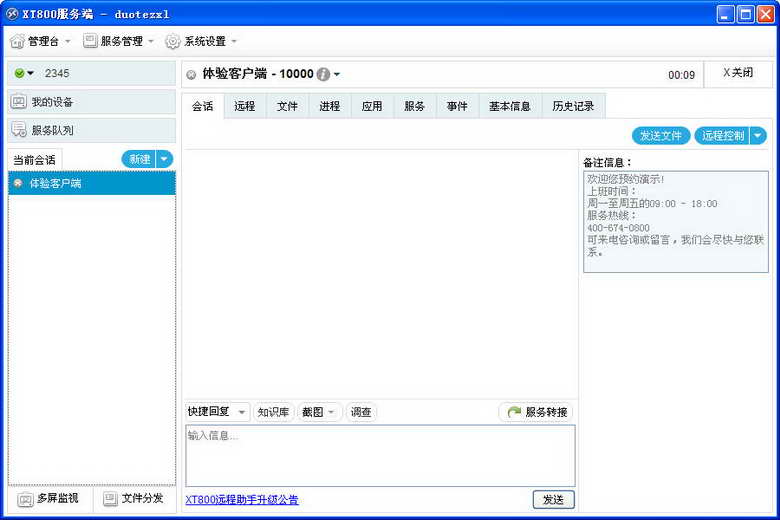Switch to the 事件 tab
The image size is (780, 520).
tap(457, 106)
